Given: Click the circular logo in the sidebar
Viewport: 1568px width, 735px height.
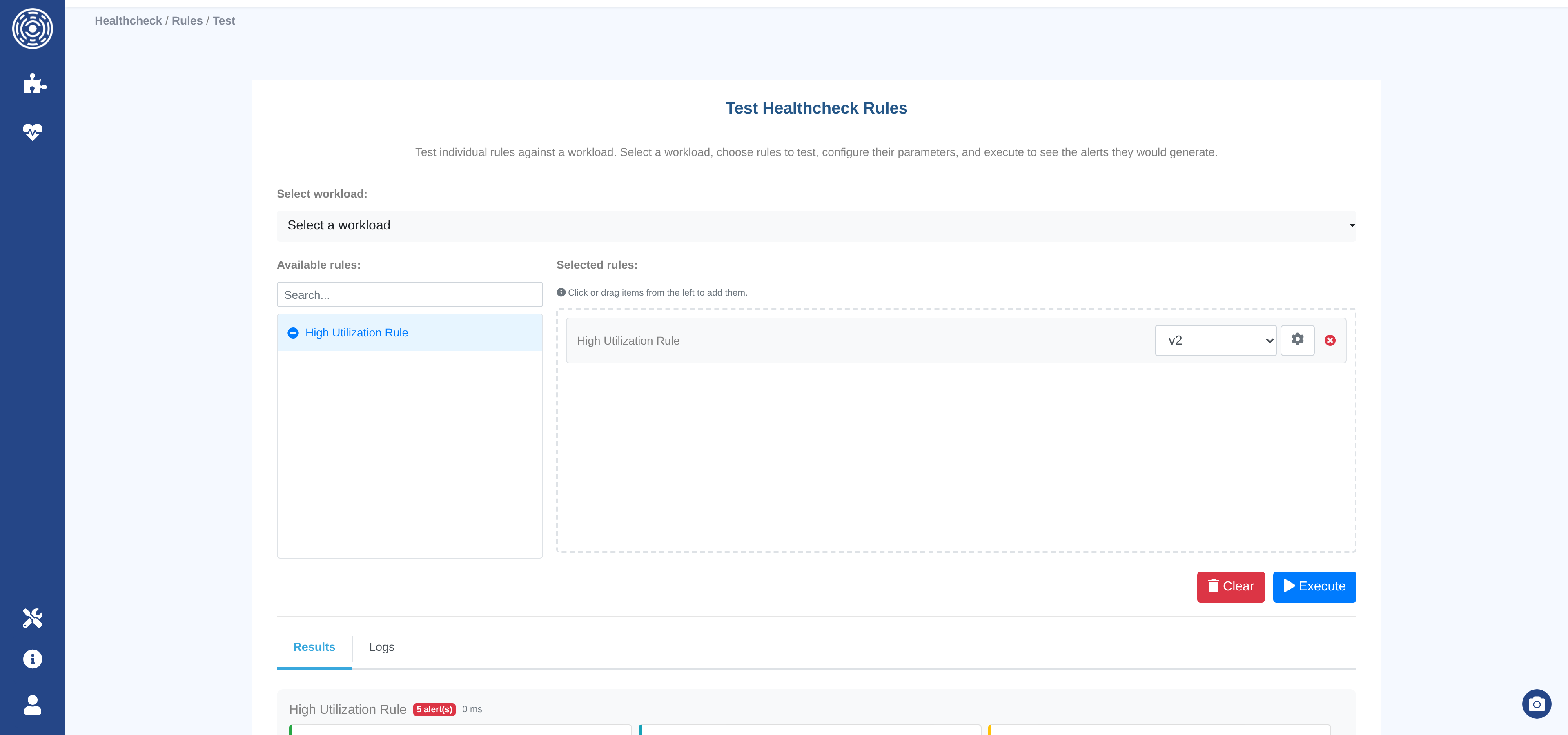Looking at the screenshot, I should (32, 29).
